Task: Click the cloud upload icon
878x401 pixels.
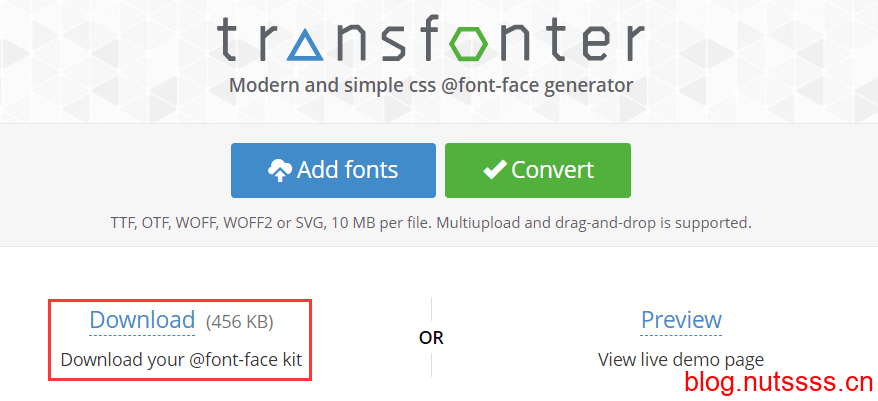Action: coord(281,171)
